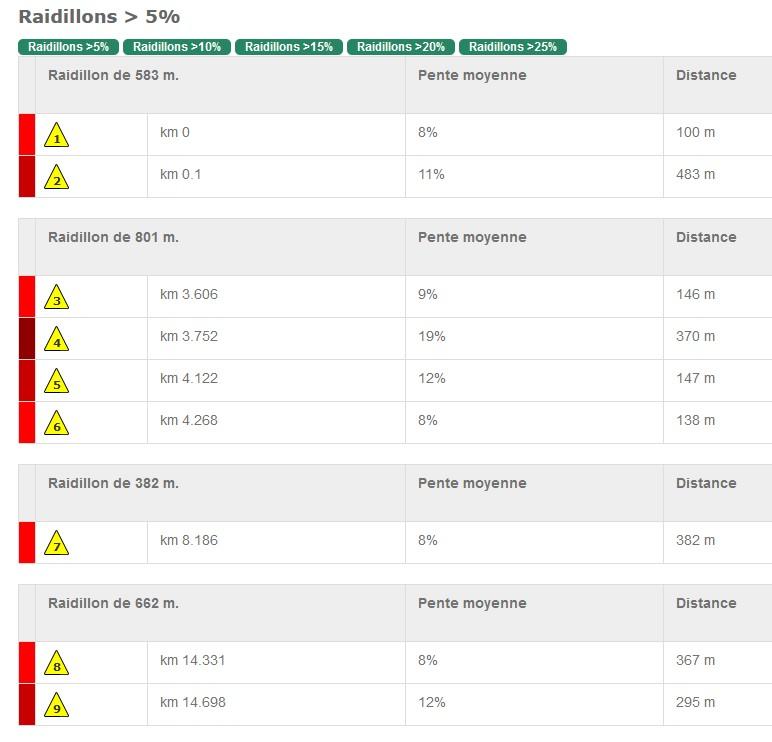Select the number 3 triangle marker
The width and height of the screenshot is (772, 742).
click(57, 297)
